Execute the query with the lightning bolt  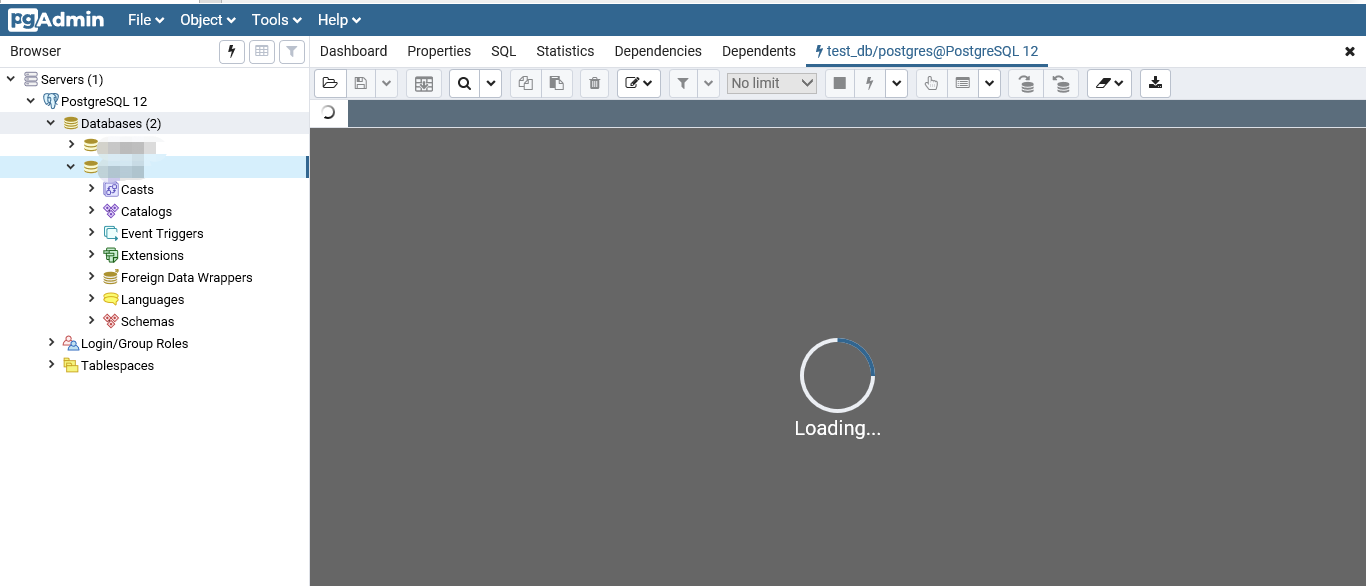(x=868, y=83)
